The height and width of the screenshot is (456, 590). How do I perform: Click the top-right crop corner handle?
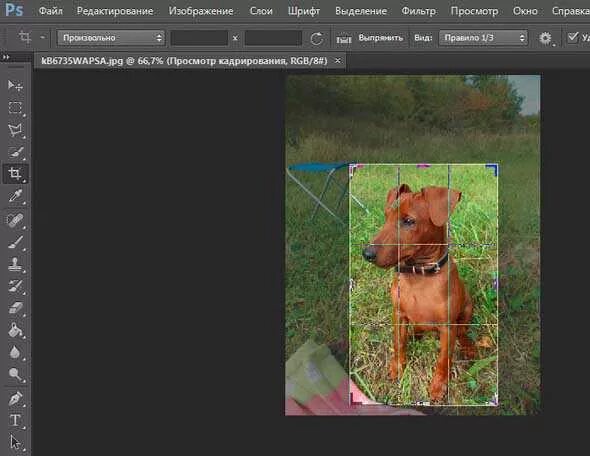point(493,169)
